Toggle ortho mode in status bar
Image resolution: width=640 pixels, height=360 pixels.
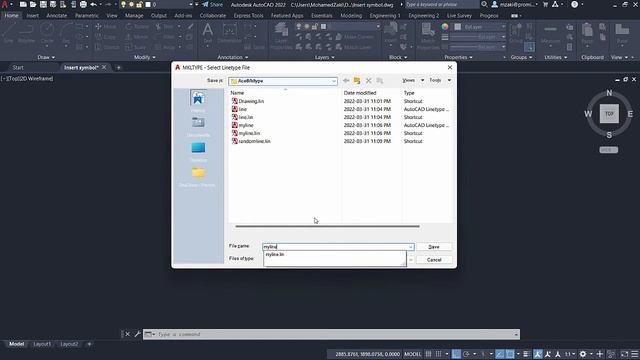pos(456,354)
